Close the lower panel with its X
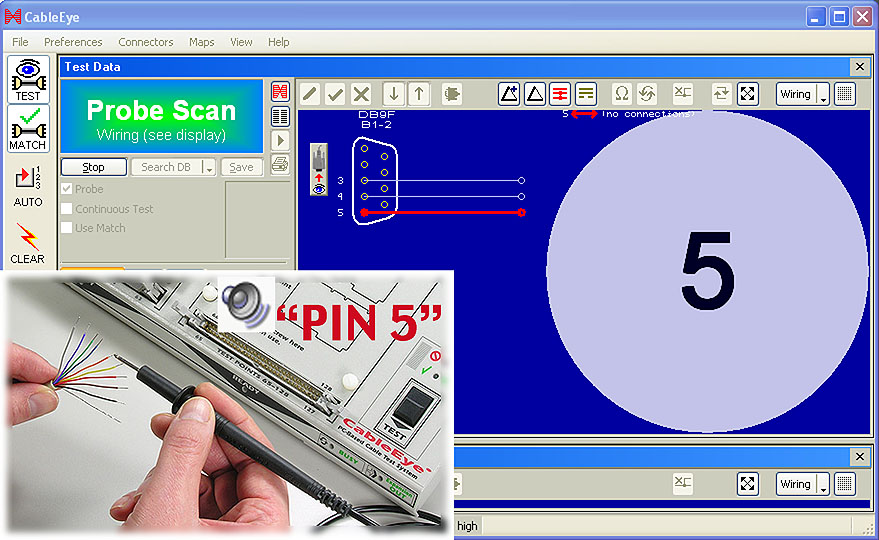879x540 pixels. tap(859, 457)
